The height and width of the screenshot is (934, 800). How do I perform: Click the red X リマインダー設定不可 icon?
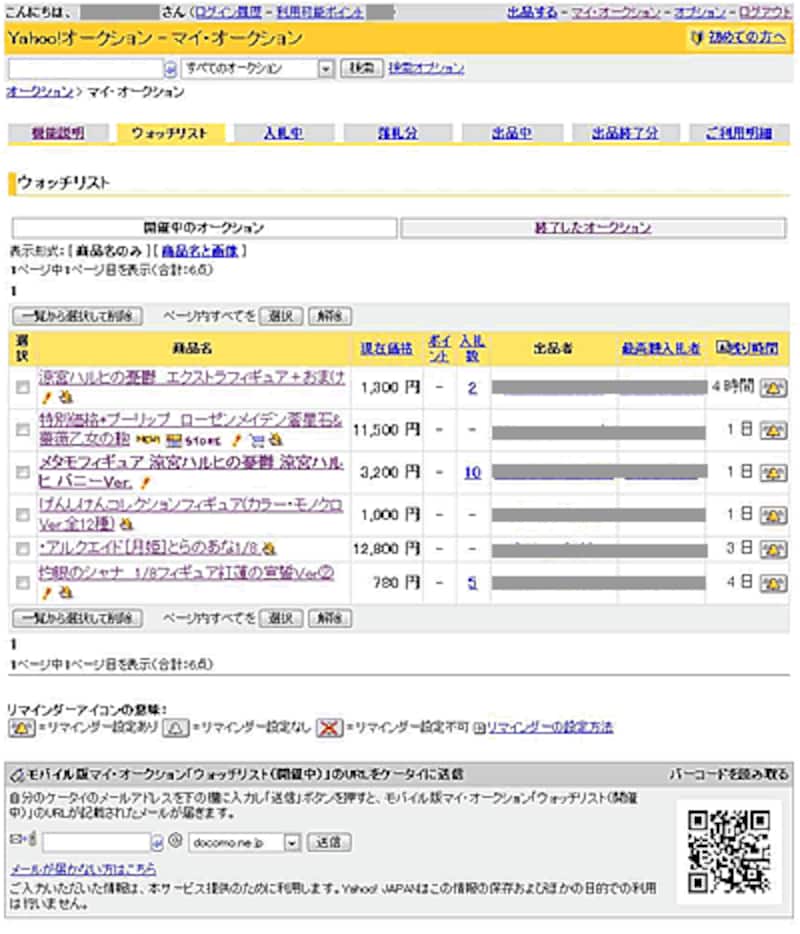(329, 727)
